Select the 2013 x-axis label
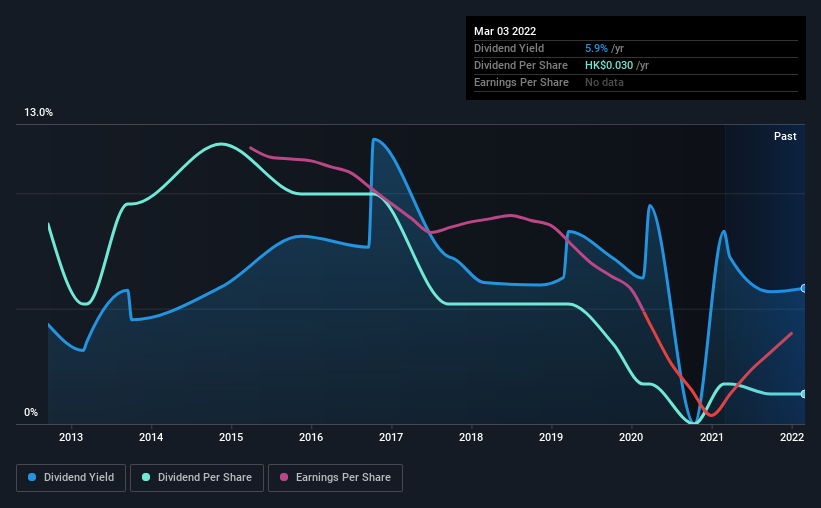This screenshot has width=821, height=508. coord(71,437)
